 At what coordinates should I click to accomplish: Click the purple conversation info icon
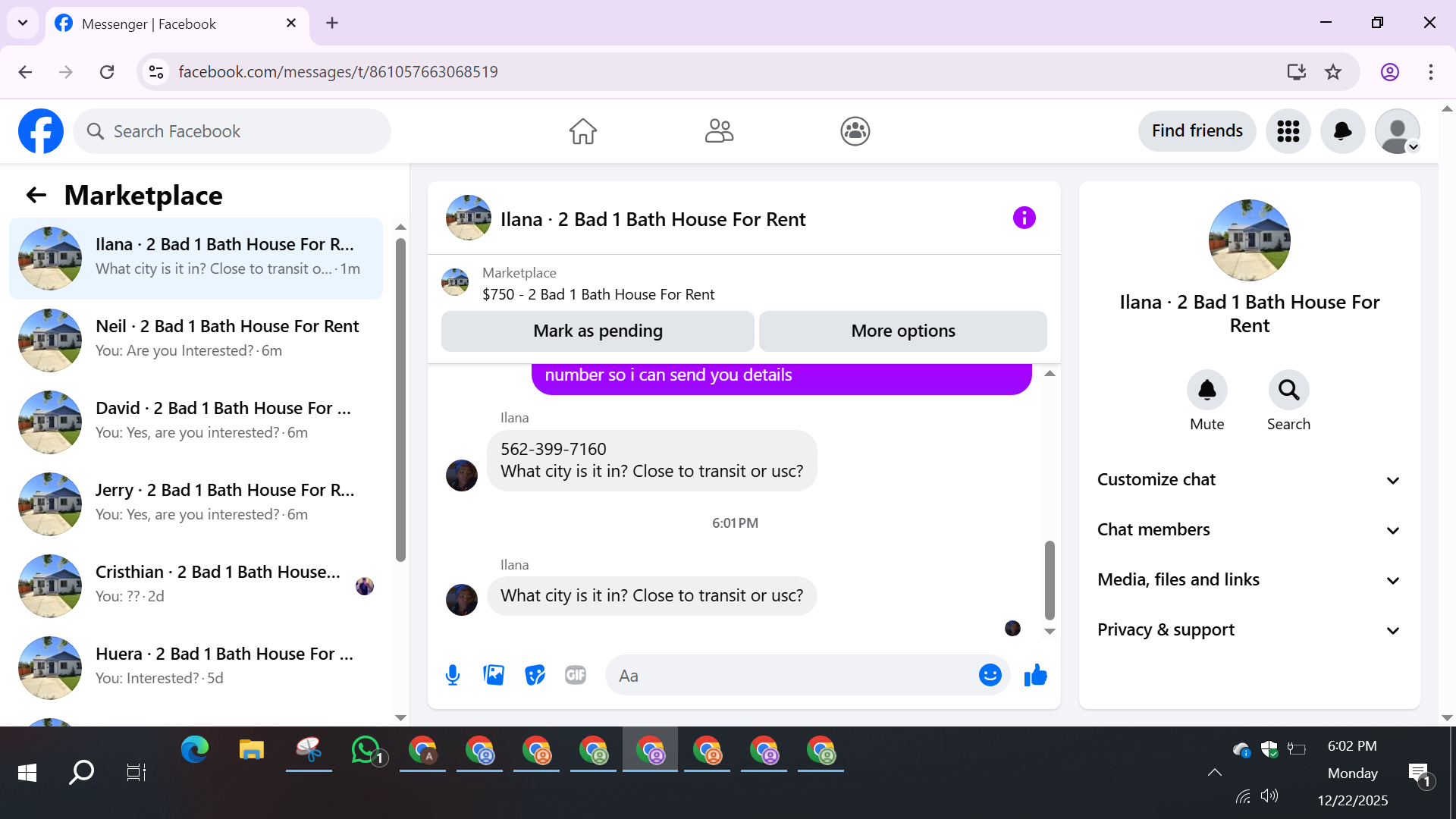[1024, 218]
